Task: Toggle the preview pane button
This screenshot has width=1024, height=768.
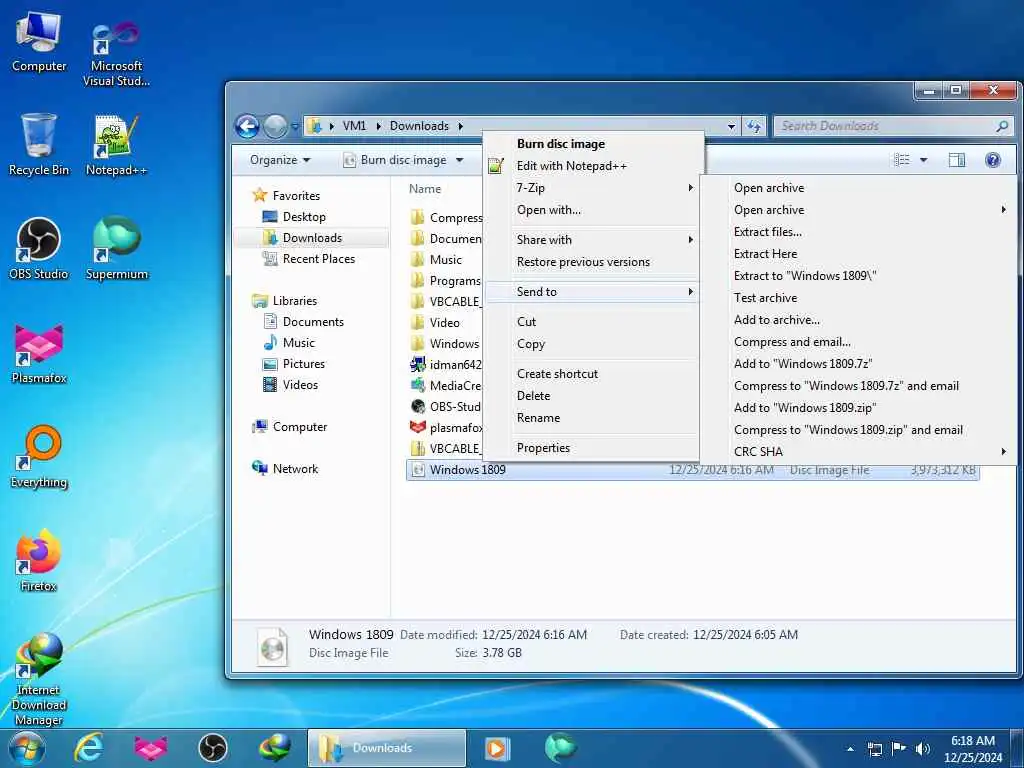Action: [x=957, y=160]
